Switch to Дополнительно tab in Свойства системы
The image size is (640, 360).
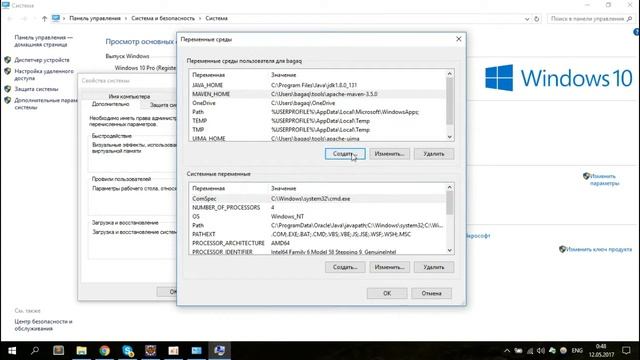[111, 104]
